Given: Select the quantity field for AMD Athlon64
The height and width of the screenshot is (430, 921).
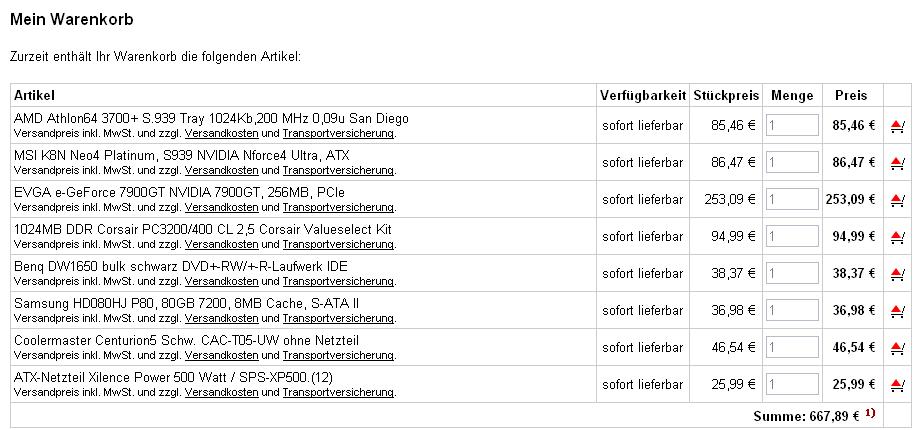Looking at the screenshot, I should [x=792, y=126].
